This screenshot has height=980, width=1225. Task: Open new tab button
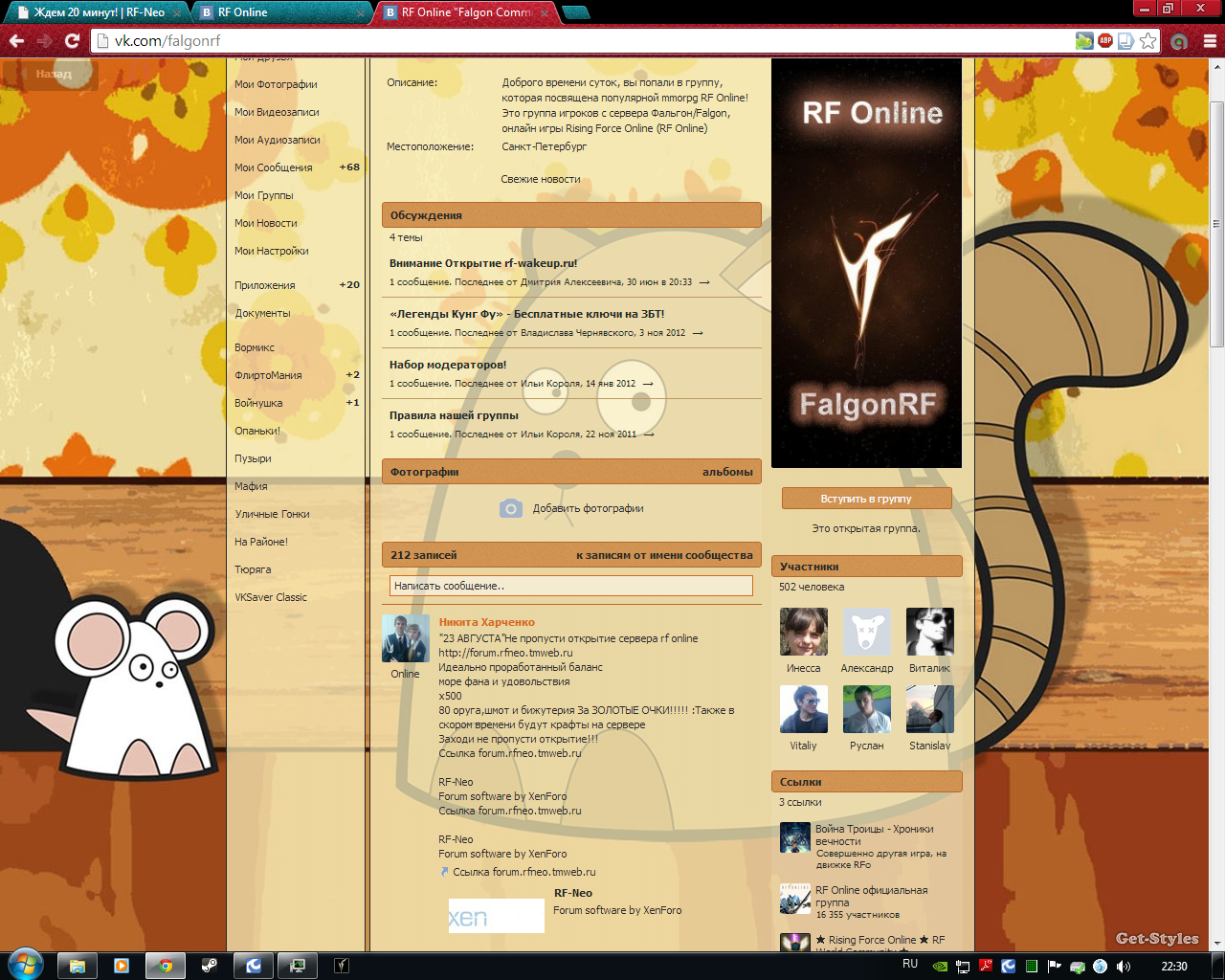tap(575, 12)
